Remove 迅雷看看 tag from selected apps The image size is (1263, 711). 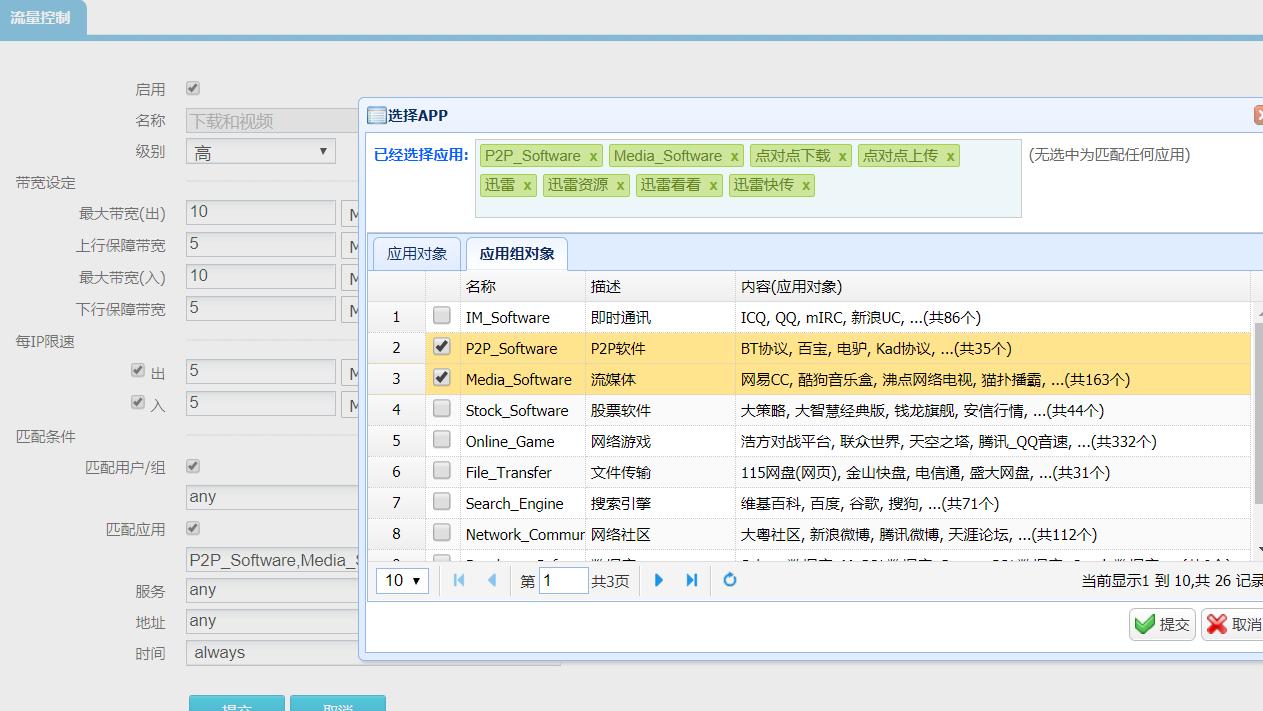713,185
